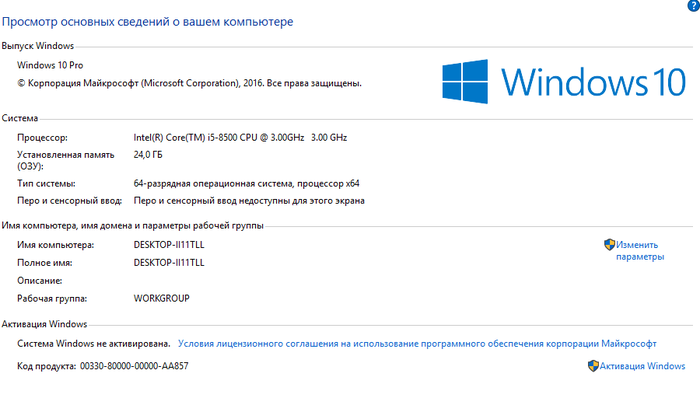Click the Windows 10 Pro edition text

[x=50, y=65]
